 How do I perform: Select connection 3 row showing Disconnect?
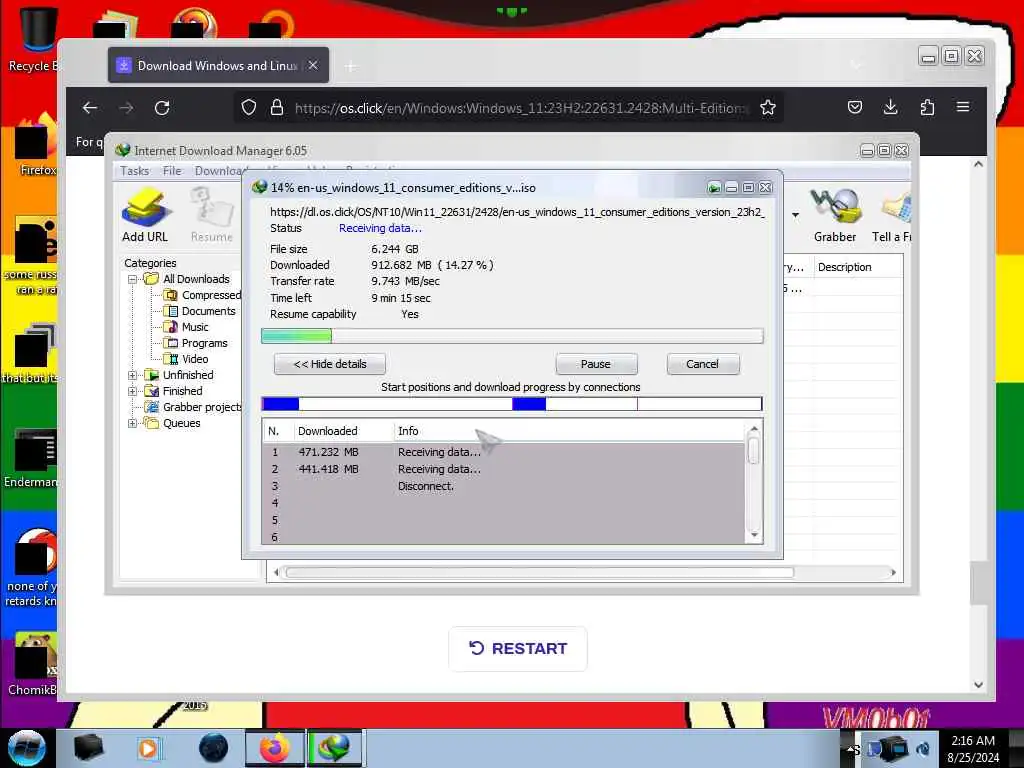point(503,486)
